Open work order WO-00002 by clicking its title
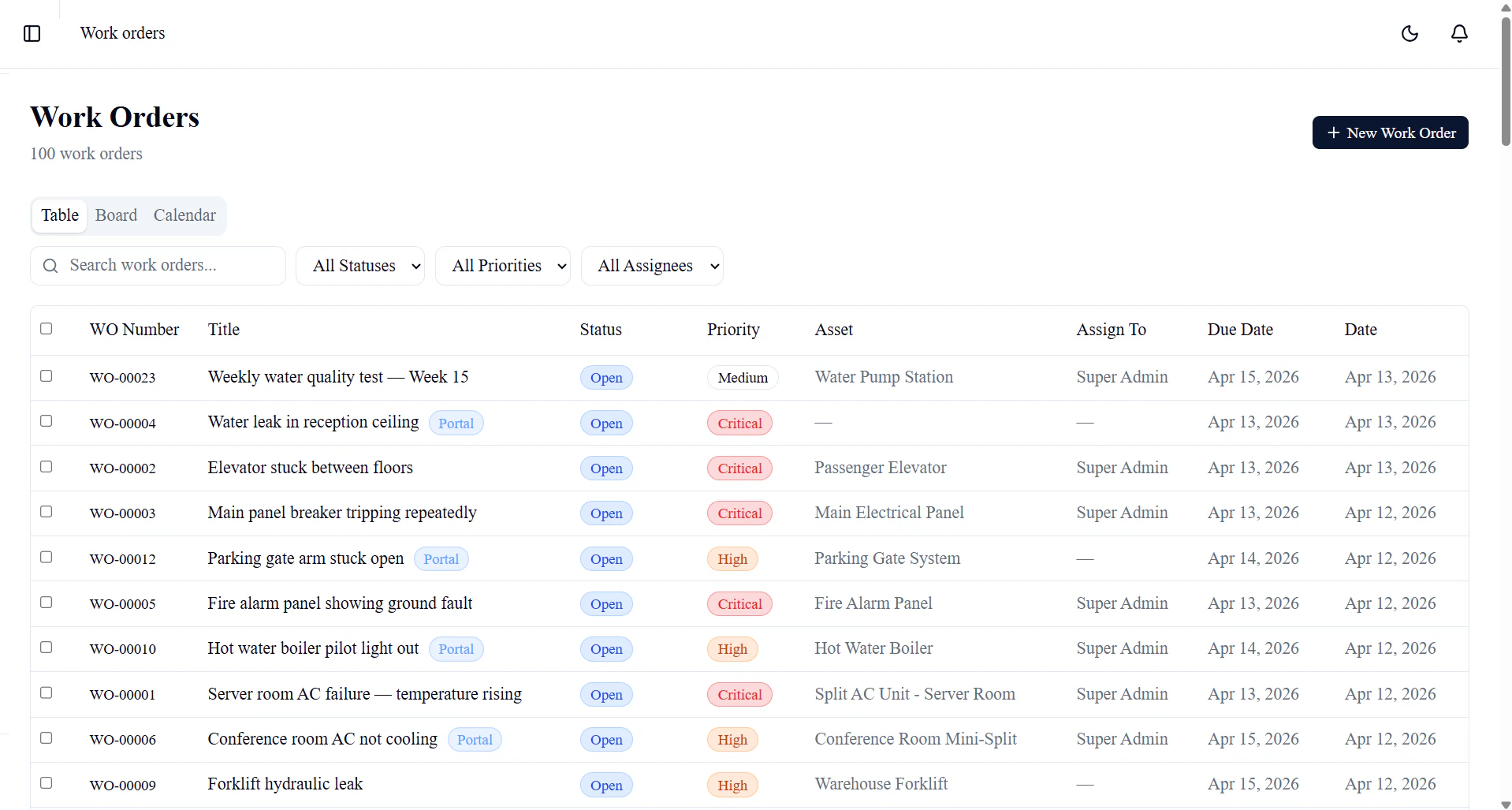The width and height of the screenshot is (1512, 810). click(x=310, y=468)
